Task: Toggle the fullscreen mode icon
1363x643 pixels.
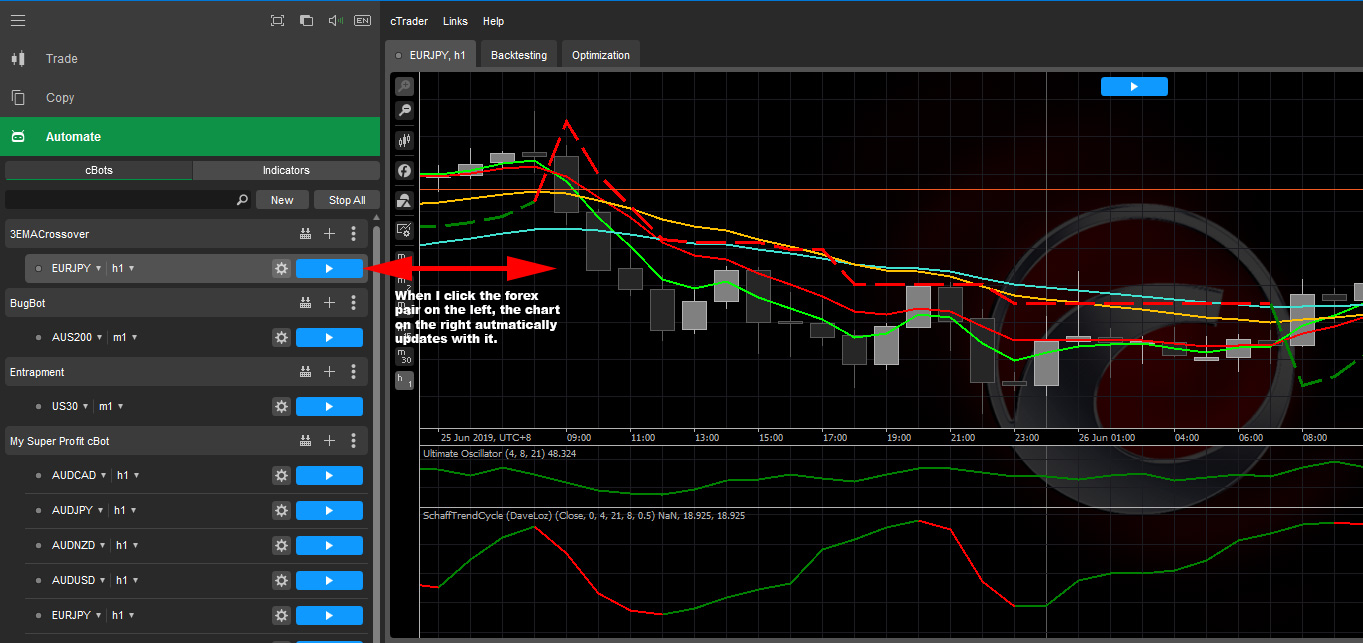Action: 277,20
